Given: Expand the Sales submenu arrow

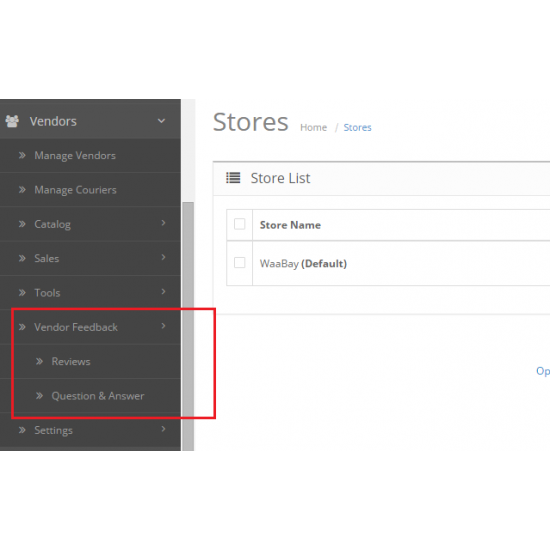Looking at the screenshot, I should point(163,257).
